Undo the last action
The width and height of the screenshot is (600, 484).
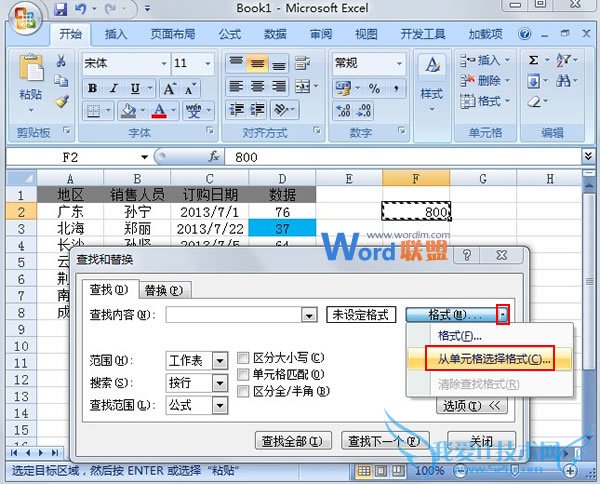click(80, 8)
